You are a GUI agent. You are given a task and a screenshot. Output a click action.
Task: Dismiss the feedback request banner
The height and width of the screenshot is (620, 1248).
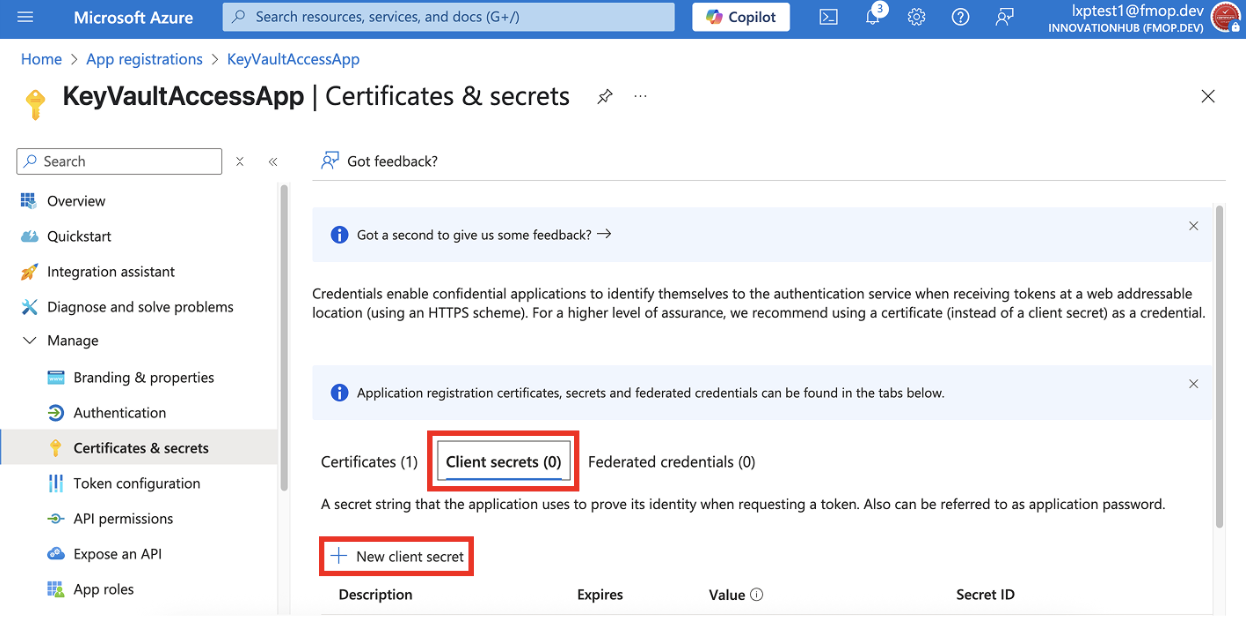(x=1193, y=226)
